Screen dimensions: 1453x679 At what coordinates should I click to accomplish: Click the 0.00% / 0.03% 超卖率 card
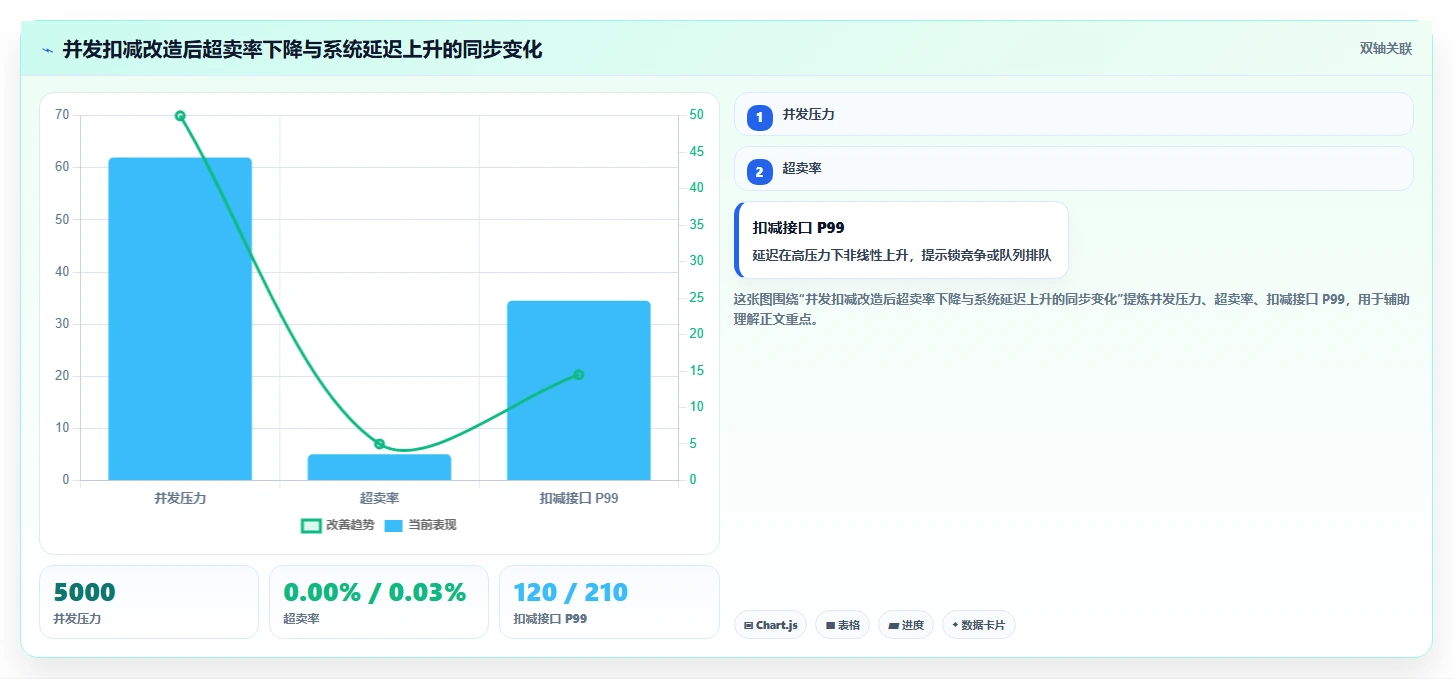click(x=379, y=602)
